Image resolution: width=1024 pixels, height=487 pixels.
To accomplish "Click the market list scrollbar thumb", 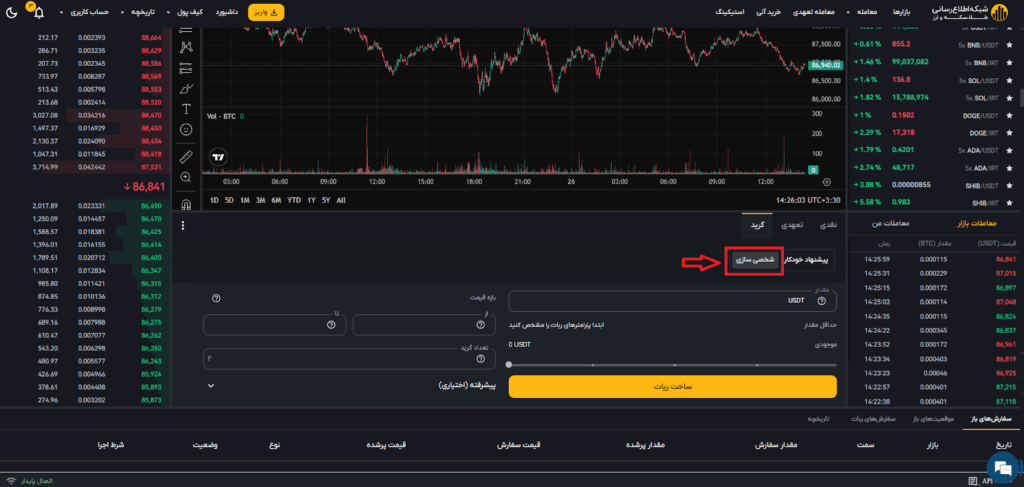I will coord(1021,97).
